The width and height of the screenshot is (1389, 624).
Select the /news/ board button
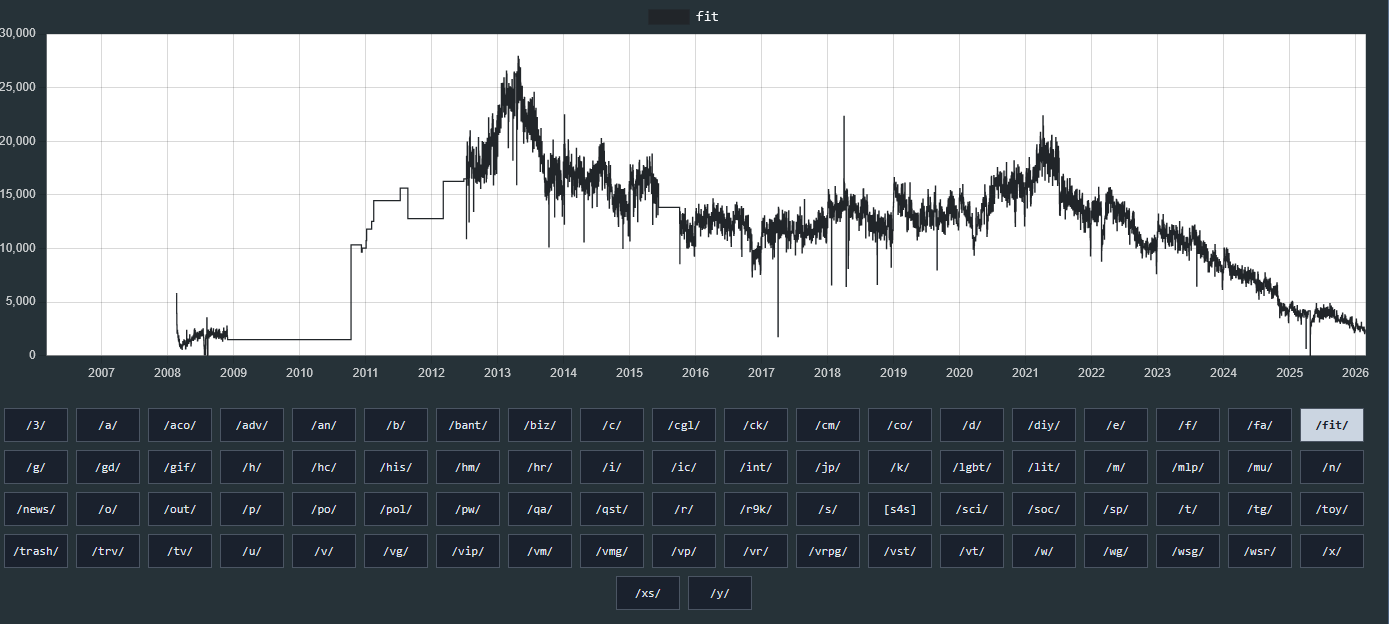click(x=36, y=509)
